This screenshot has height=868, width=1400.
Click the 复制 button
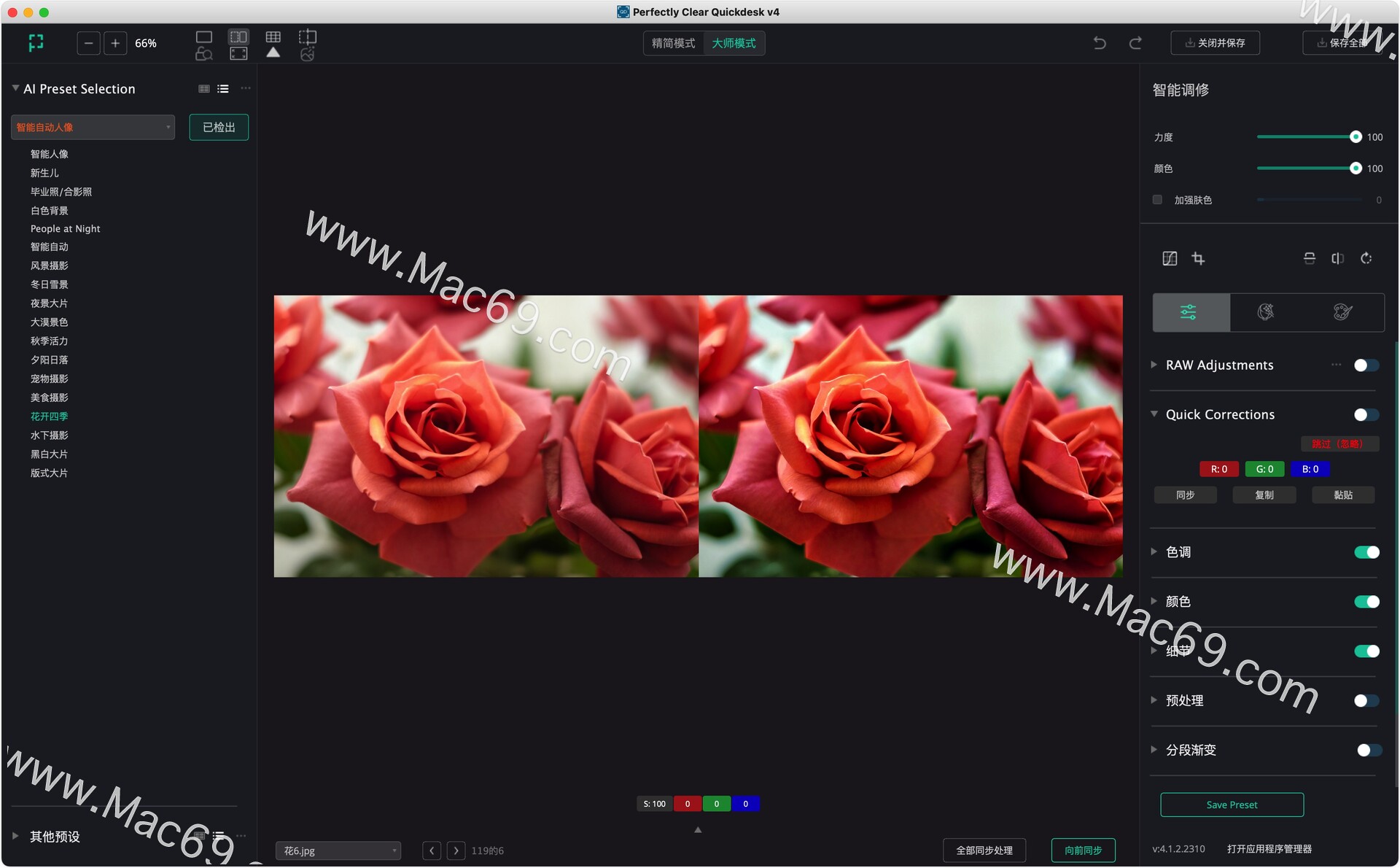(1264, 495)
